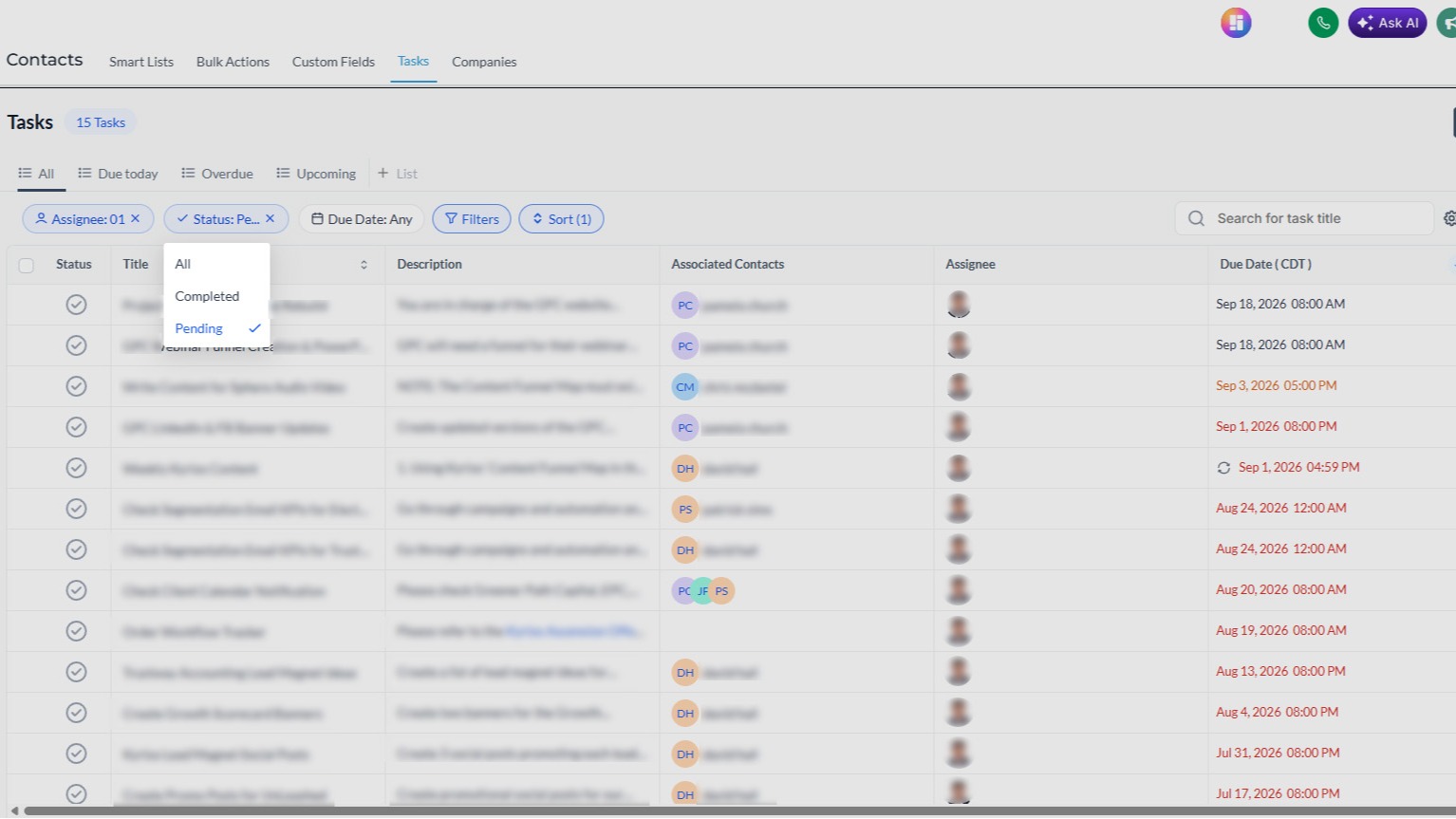This screenshot has height=819, width=1456.
Task: Switch to the Smart Lists tab
Action: coord(141,62)
